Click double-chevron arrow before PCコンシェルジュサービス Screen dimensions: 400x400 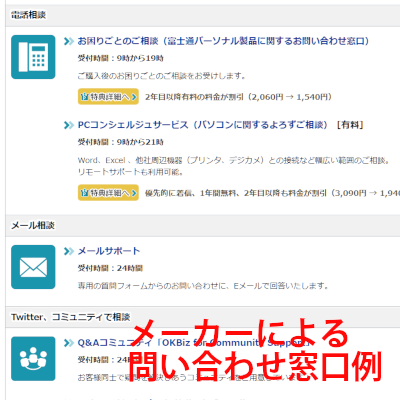(69, 125)
